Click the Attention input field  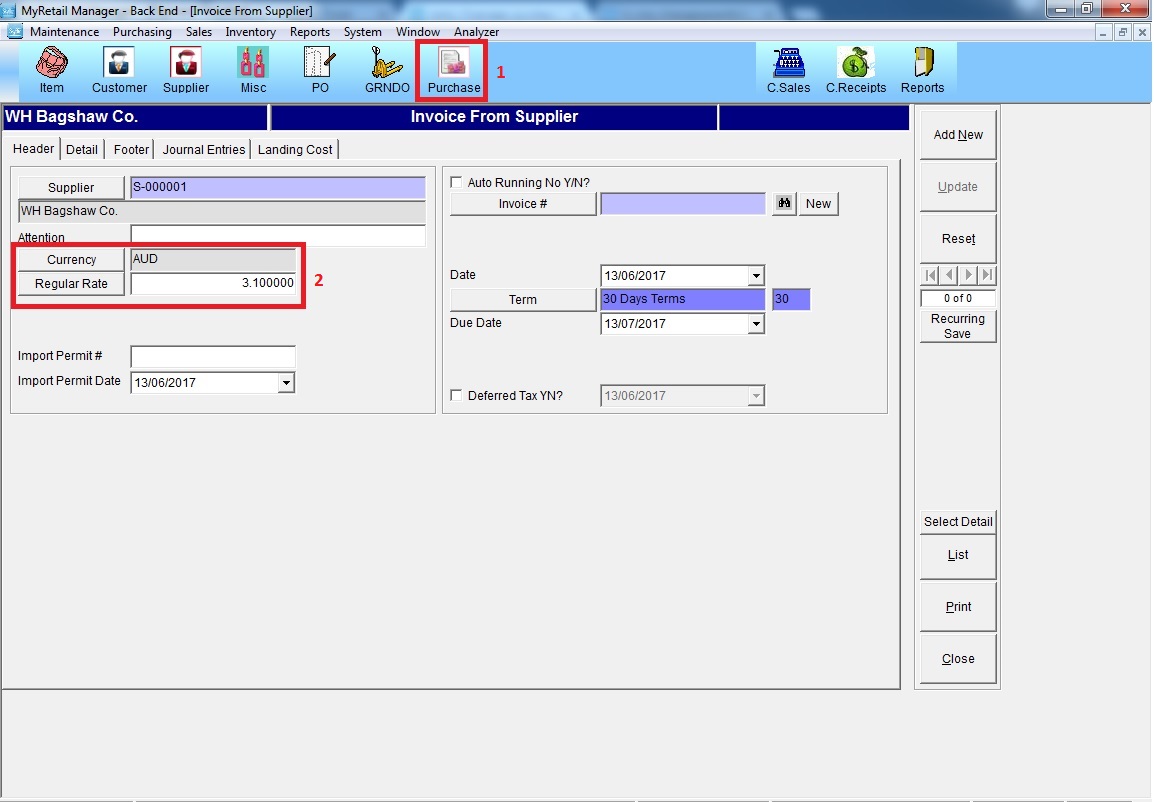[277, 237]
